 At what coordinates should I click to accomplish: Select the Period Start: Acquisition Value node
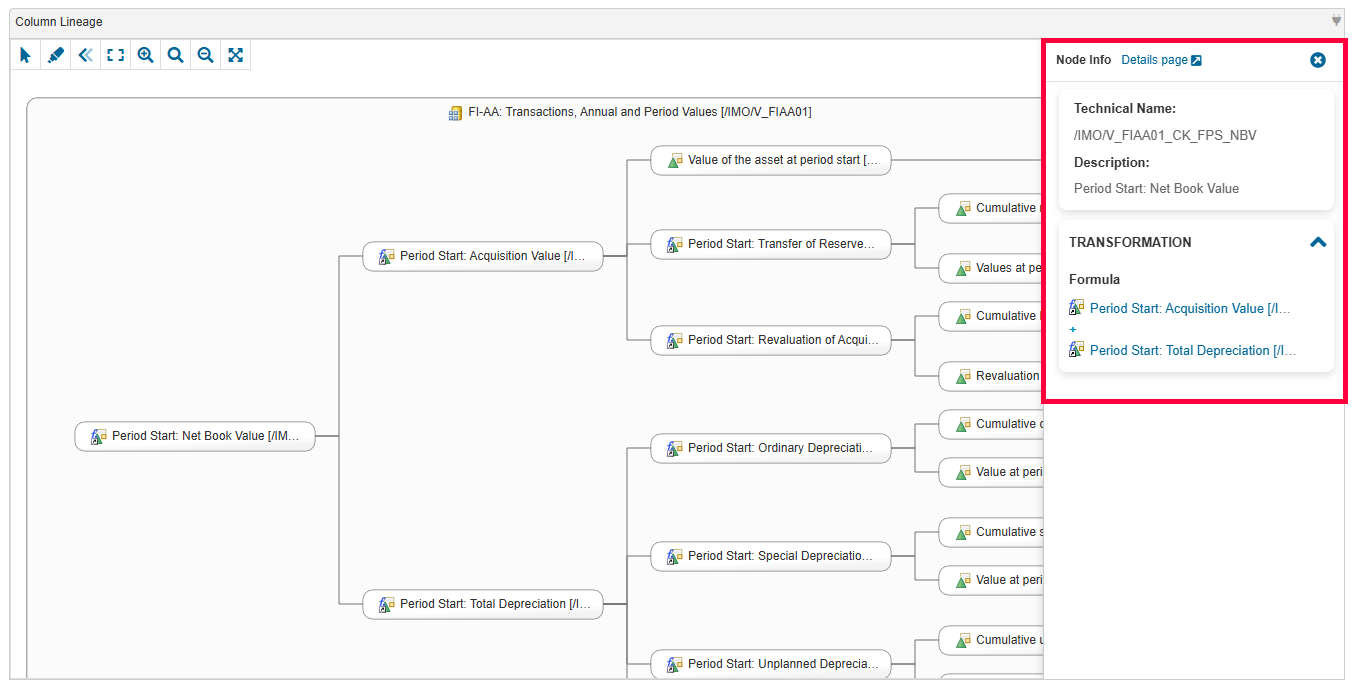pyautogui.click(x=483, y=256)
